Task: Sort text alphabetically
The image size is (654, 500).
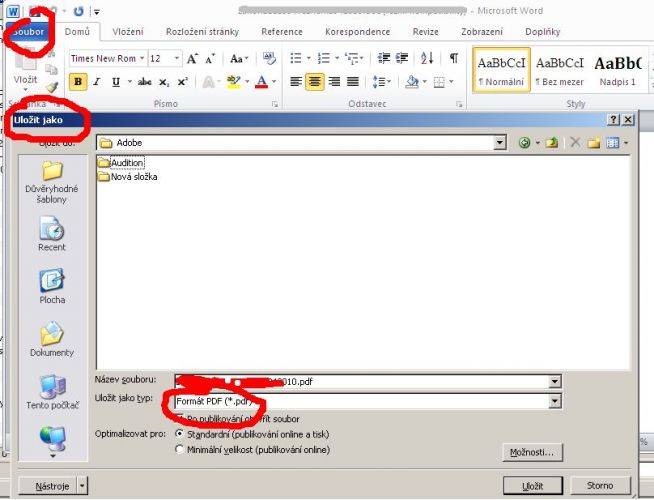Action: point(427,58)
